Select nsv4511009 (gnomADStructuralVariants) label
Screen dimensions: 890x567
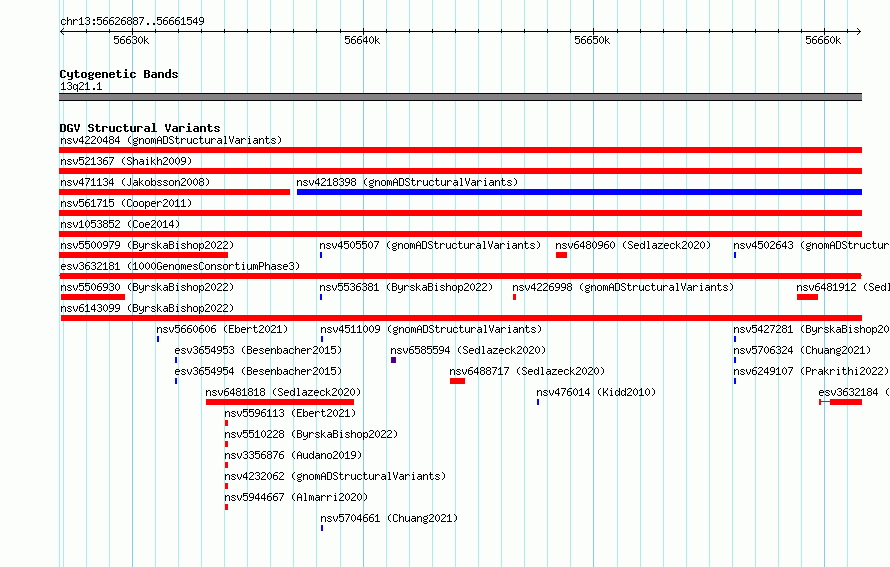pyautogui.click(x=431, y=329)
